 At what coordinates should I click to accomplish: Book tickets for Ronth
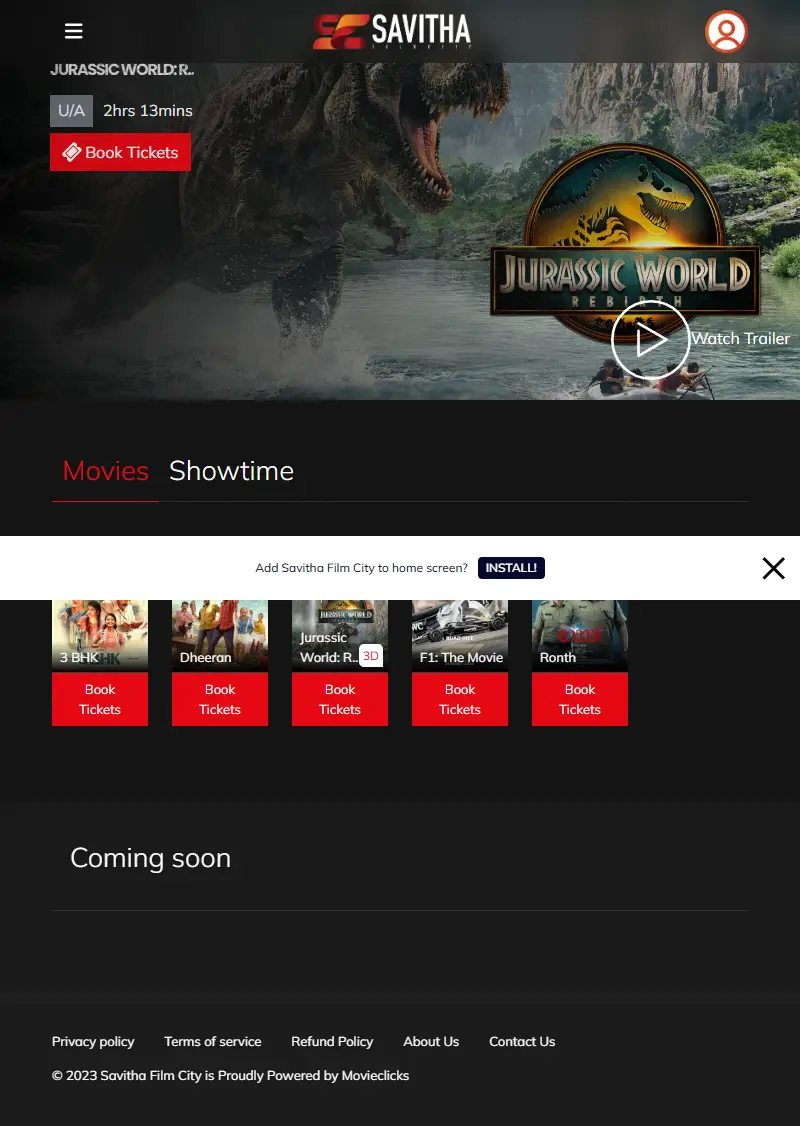point(580,699)
